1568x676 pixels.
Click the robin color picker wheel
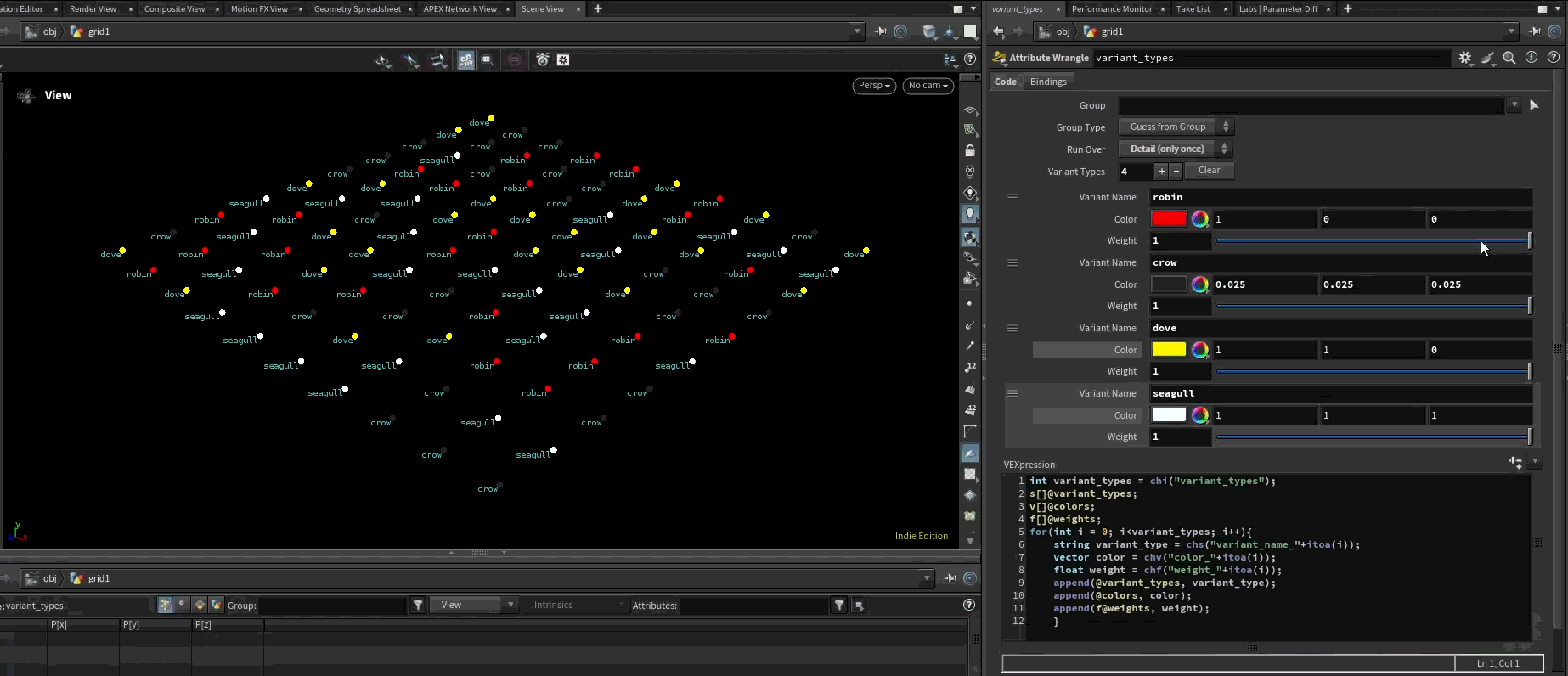tap(1199, 219)
